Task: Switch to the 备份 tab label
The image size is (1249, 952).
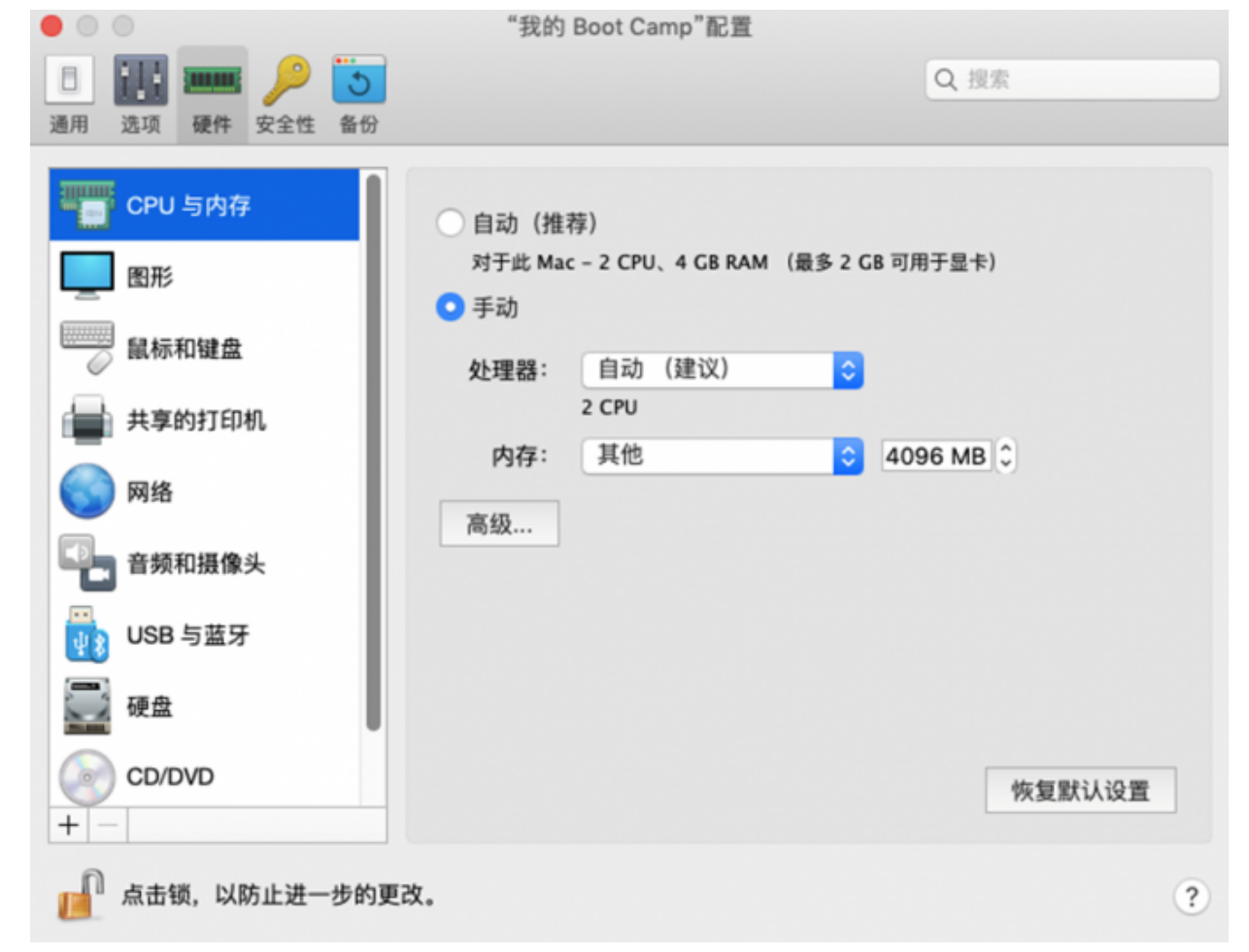Action: [358, 124]
